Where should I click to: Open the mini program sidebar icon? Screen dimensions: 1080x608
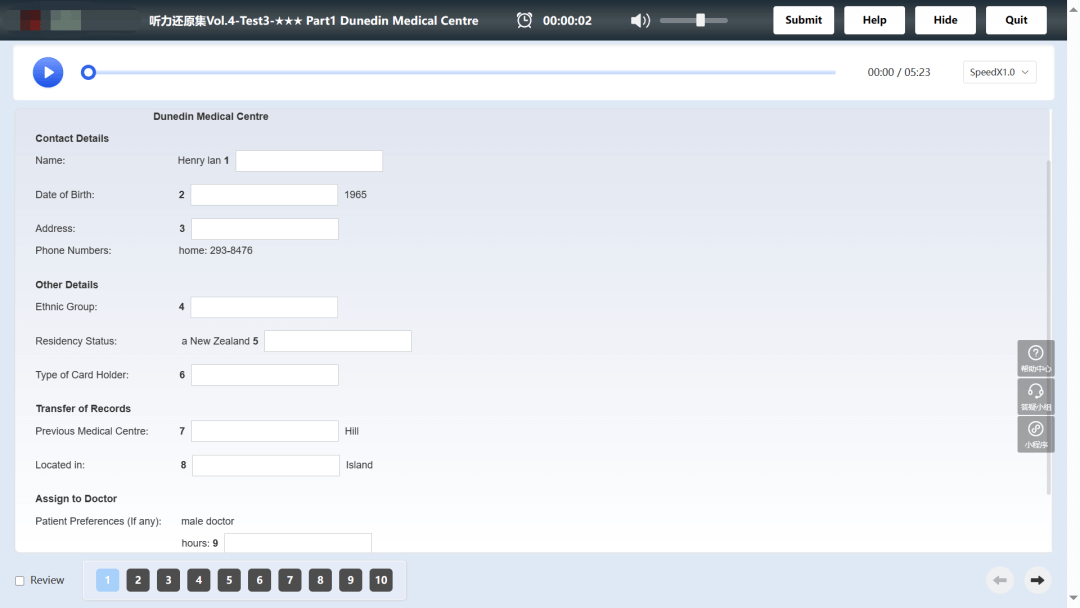(x=1036, y=434)
